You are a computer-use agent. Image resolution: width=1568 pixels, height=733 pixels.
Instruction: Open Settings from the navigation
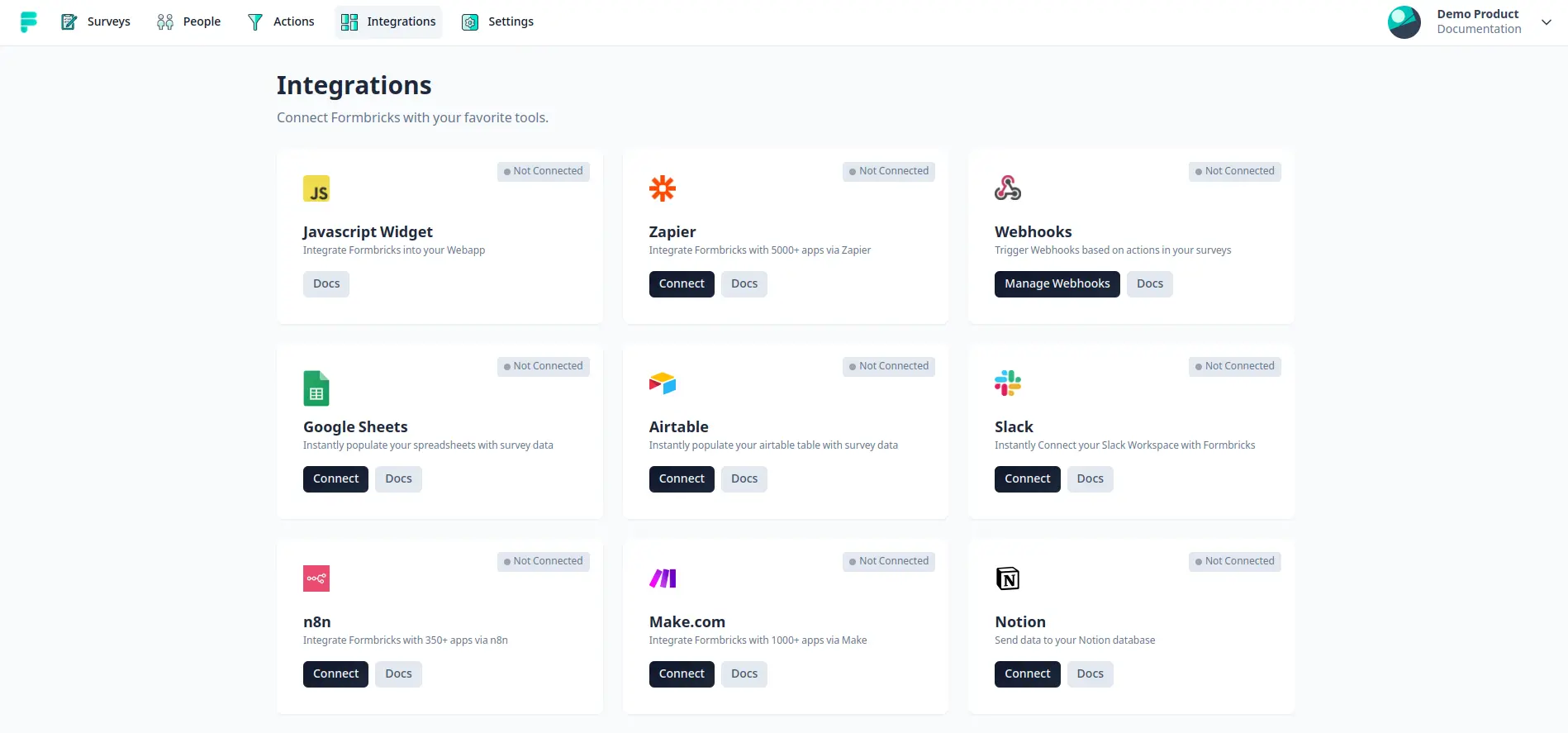click(x=497, y=21)
